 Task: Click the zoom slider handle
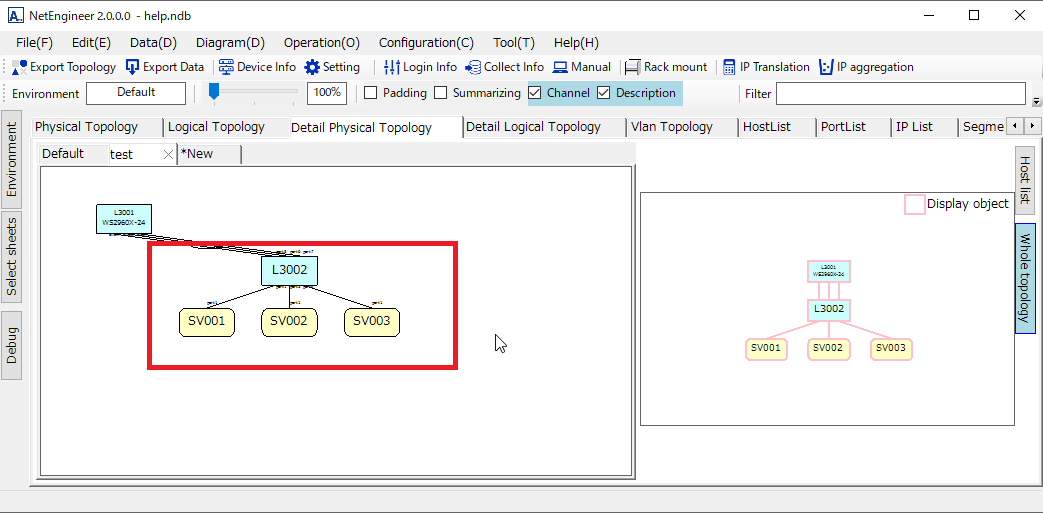pyautogui.click(x=213, y=91)
